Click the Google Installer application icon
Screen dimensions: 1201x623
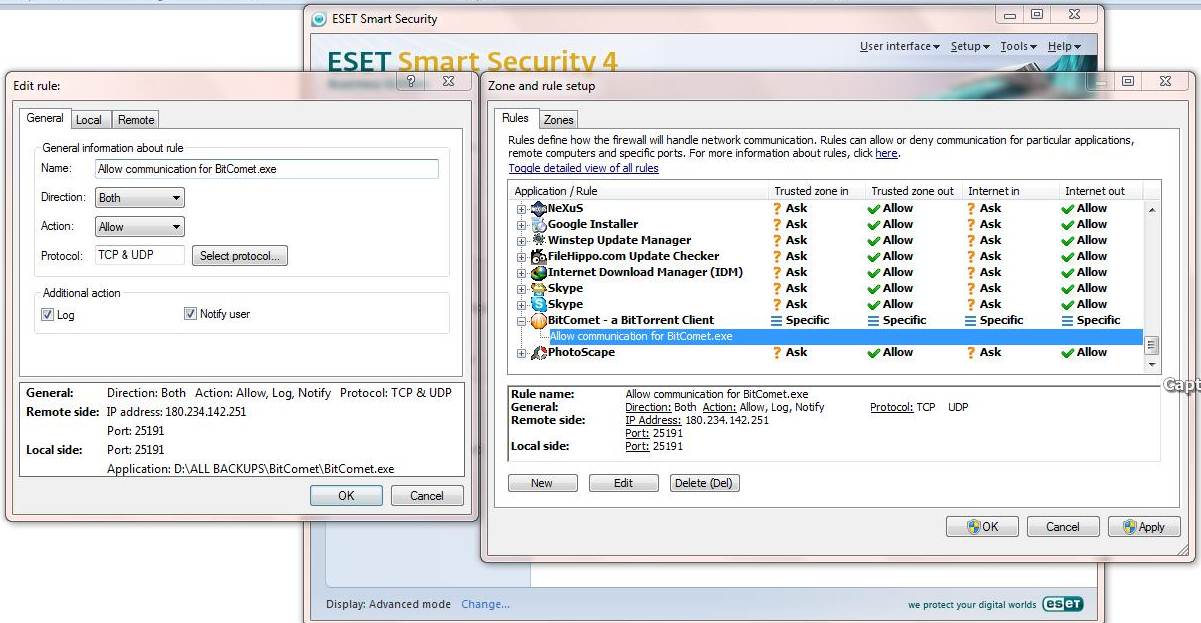(539, 224)
